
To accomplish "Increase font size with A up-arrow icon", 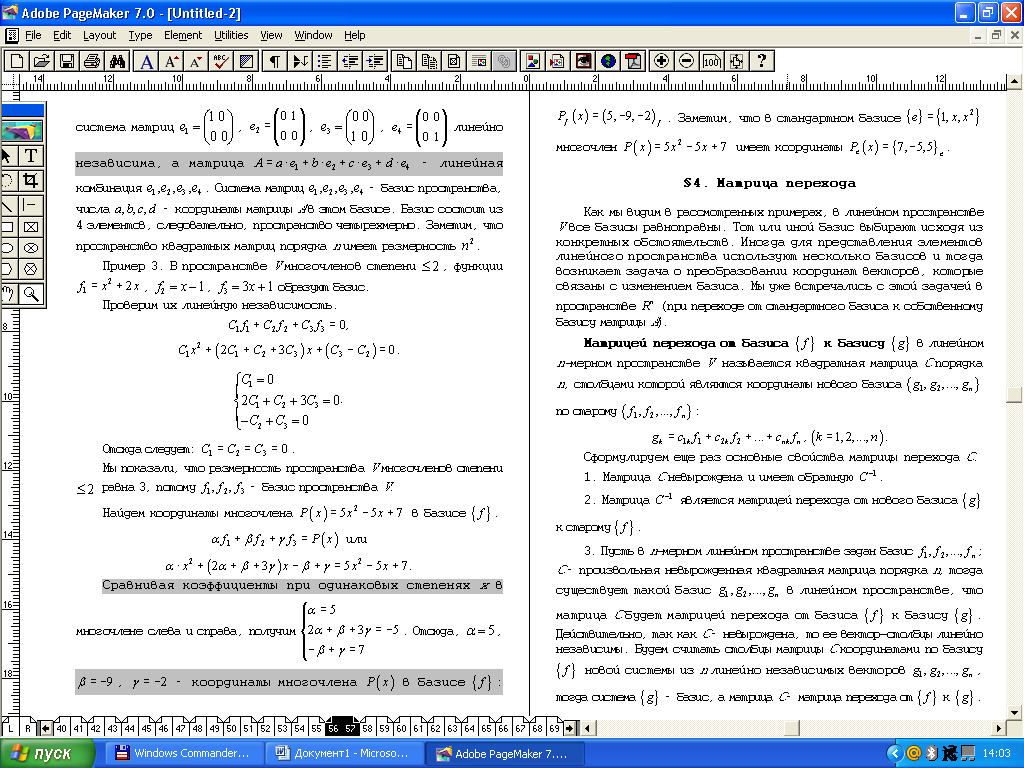I will click(171, 61).
